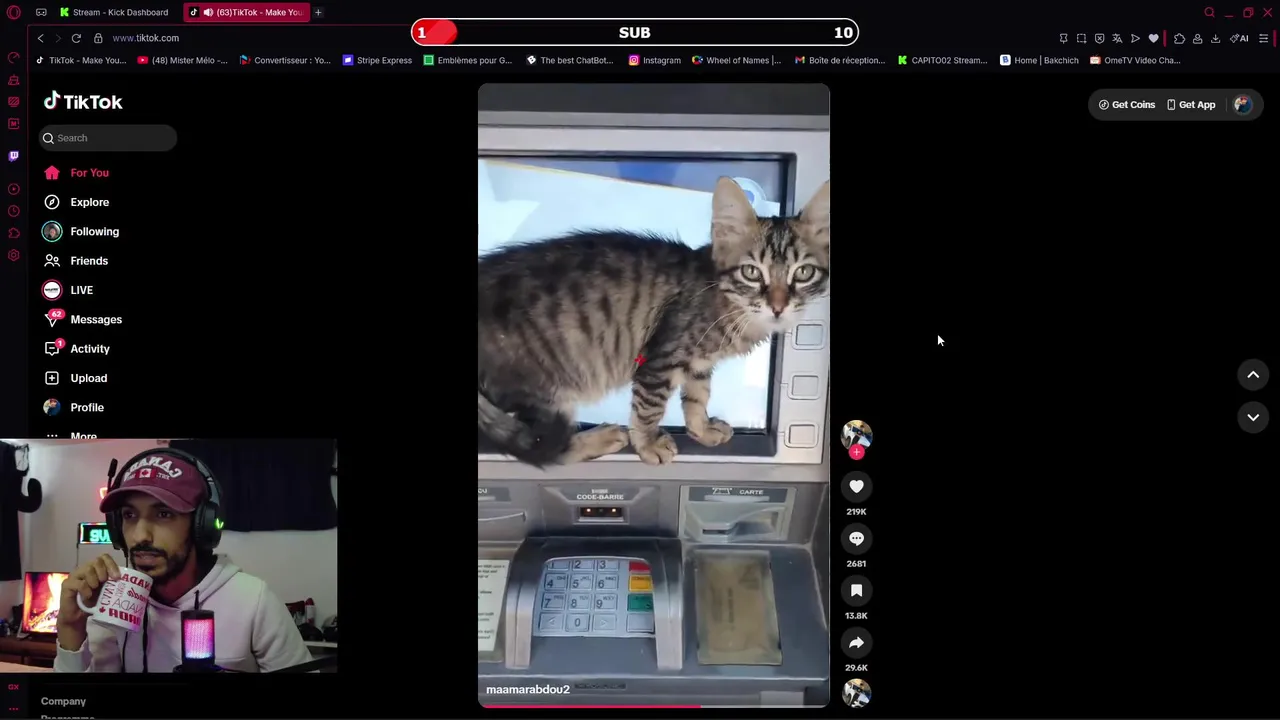Screen dimensions: 1280x720
Task: Open the sound disc thumbnail
Action: (856, 693)
